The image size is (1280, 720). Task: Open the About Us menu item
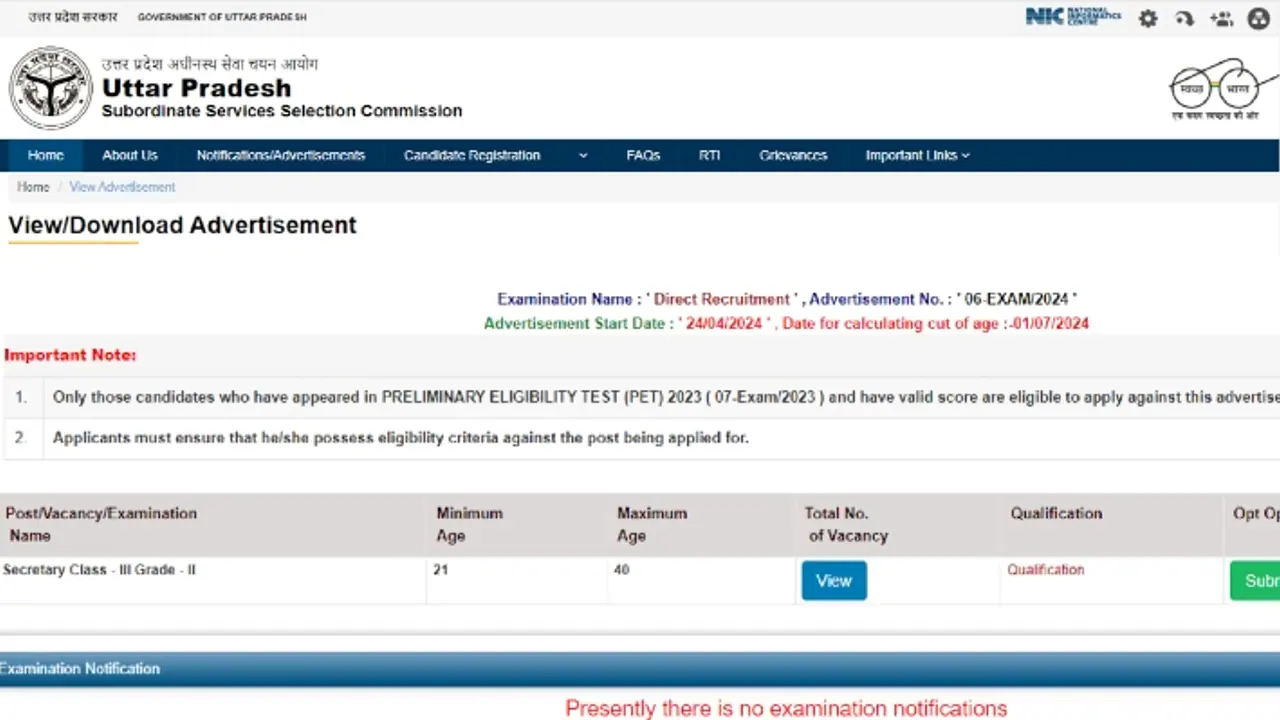click(130, 156)
